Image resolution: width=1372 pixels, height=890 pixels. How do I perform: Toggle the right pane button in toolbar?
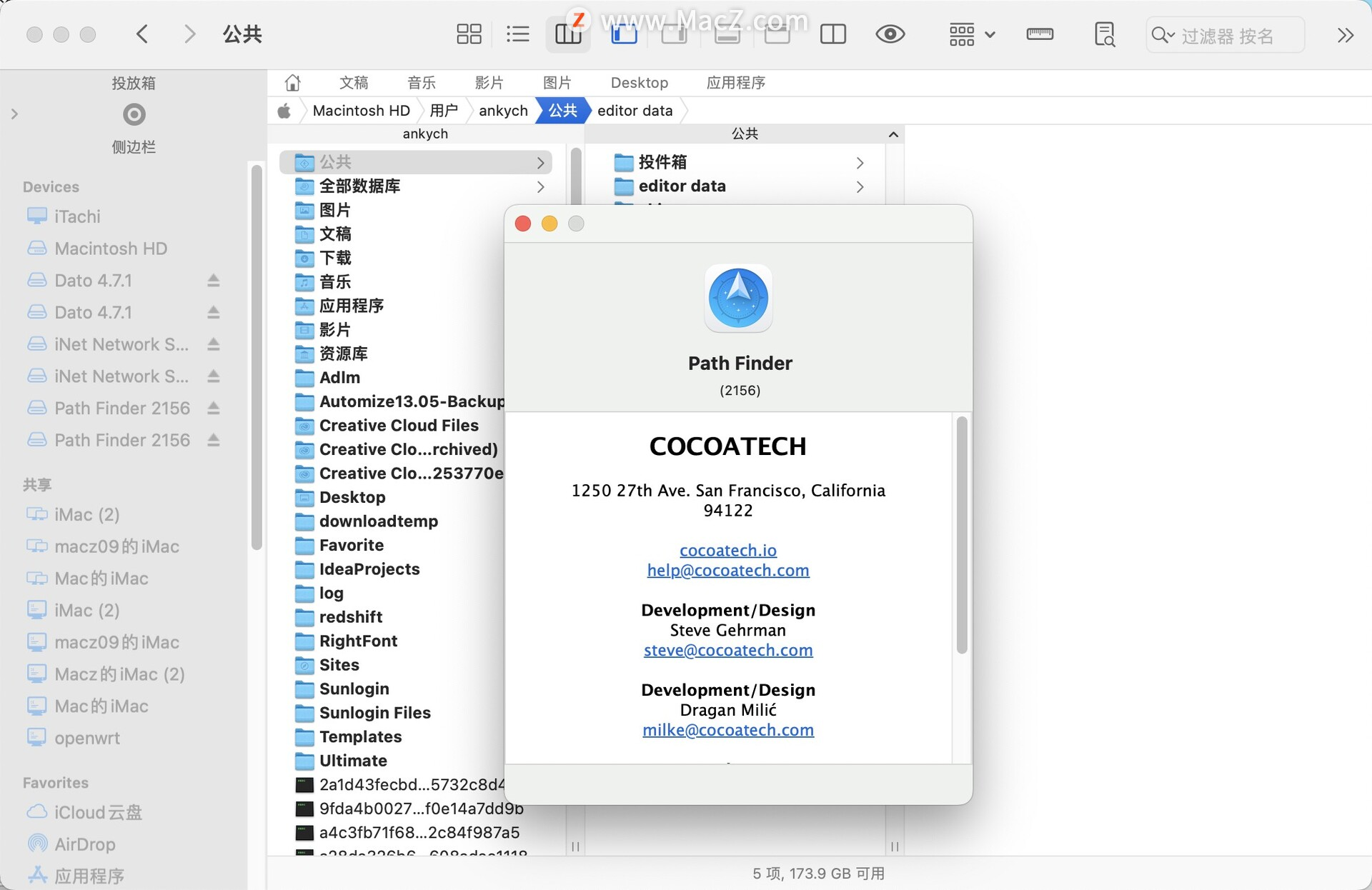pyautogui.click(x=675, y=34)
